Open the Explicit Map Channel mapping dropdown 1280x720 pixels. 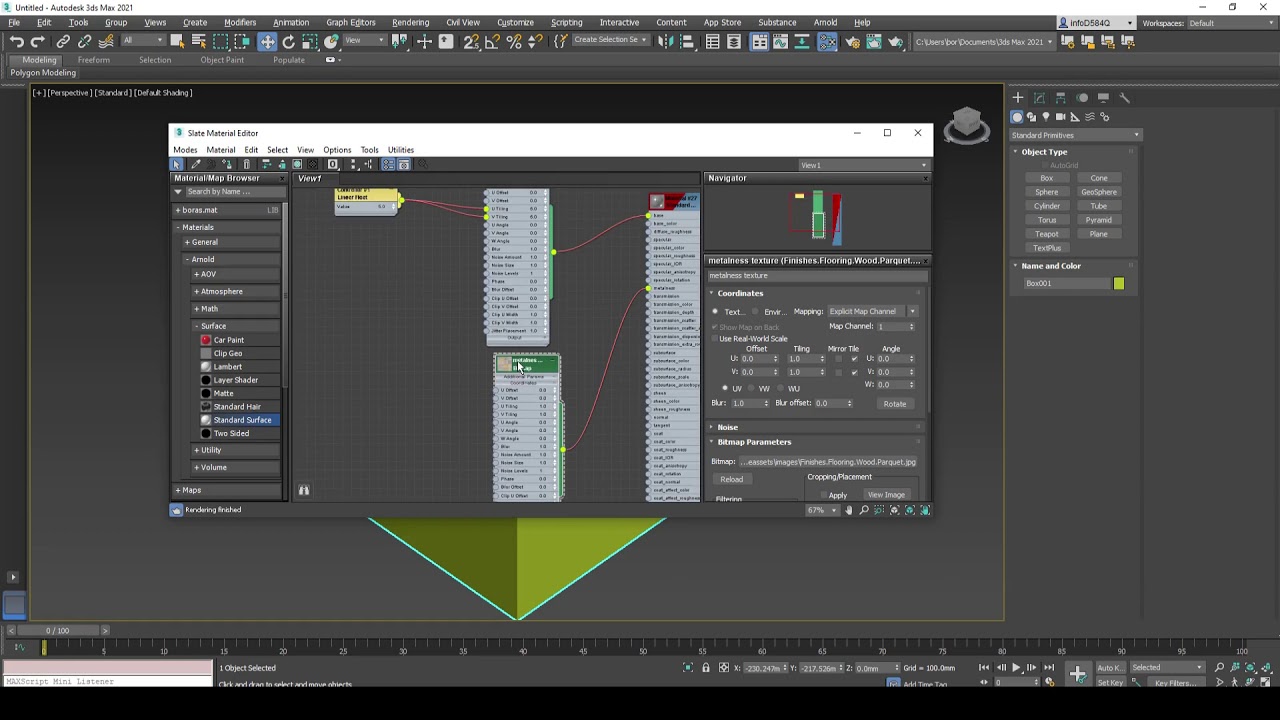(x=872, y=312)
